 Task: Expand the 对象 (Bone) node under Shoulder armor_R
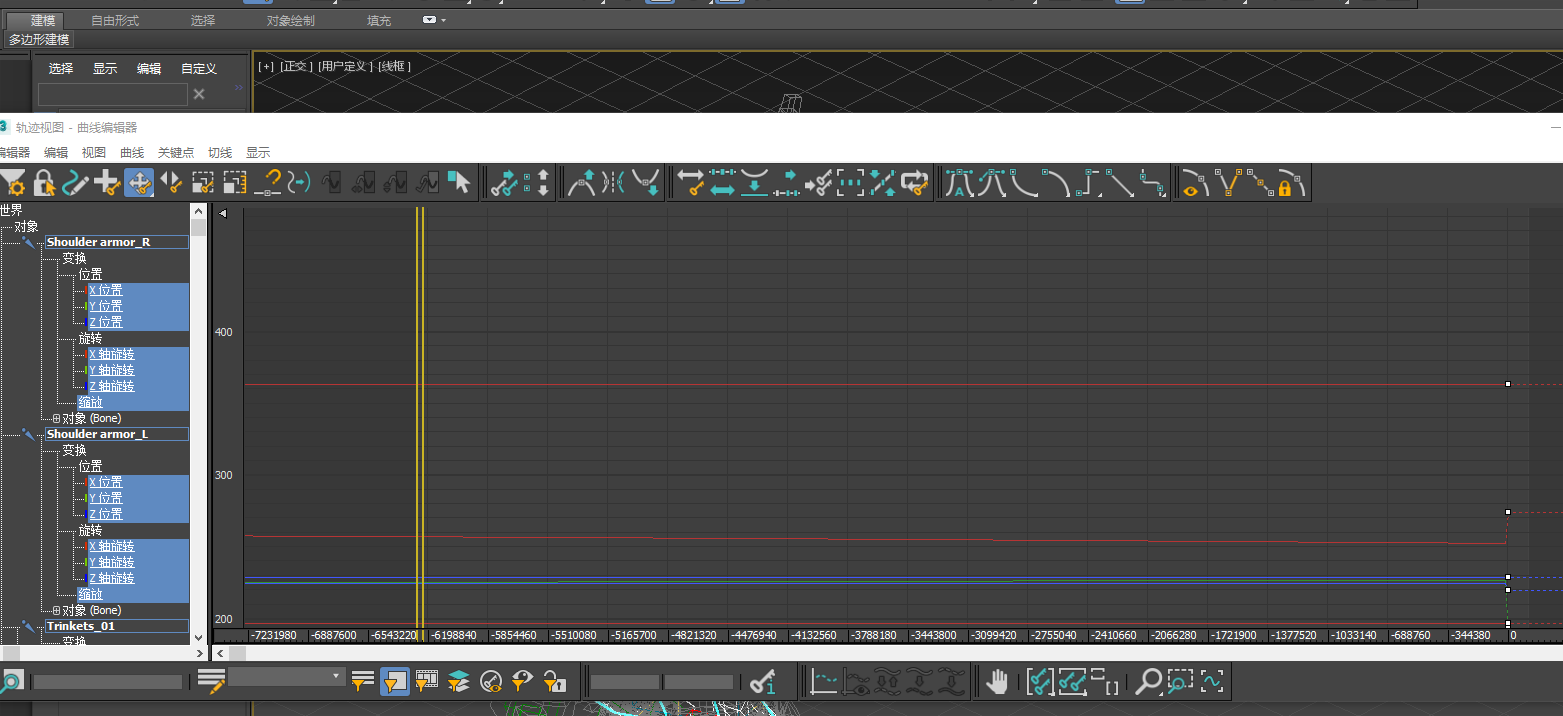pyautogui.click(x=56, y=418)
